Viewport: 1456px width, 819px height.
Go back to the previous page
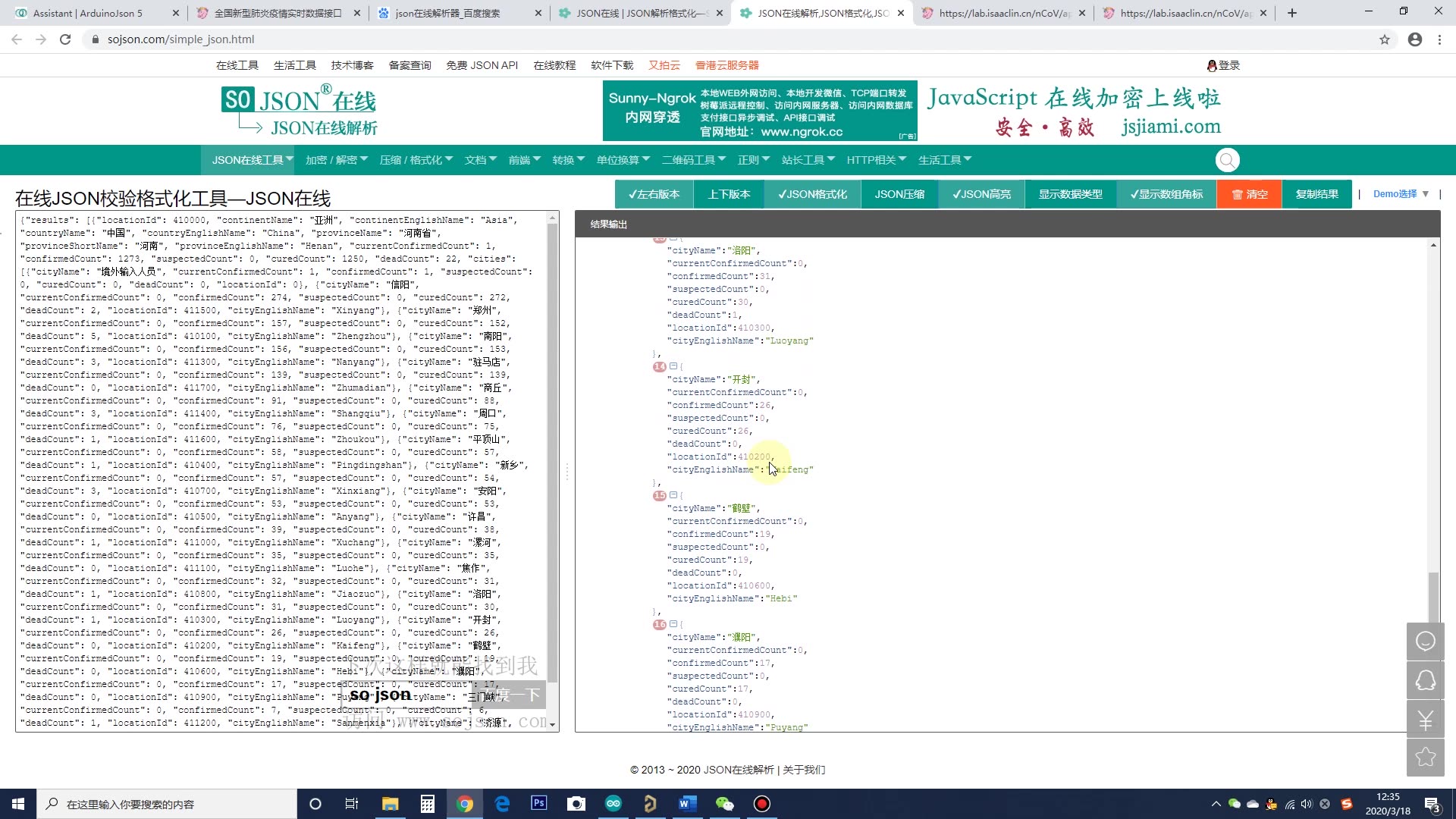17,39
